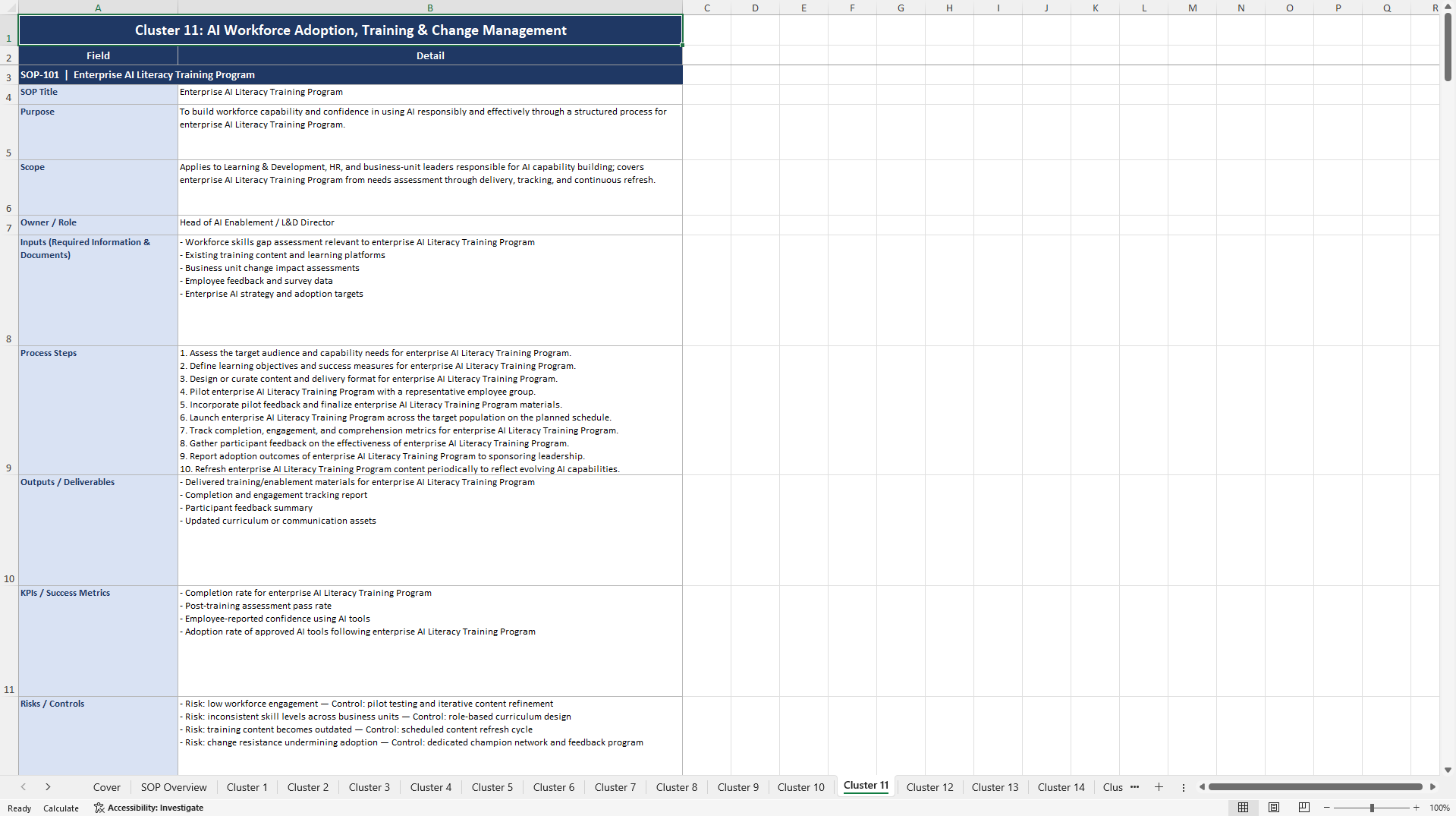This screenshot has width=1456, height=816.
Task: Select row 11 header
Action: [8, 641]
